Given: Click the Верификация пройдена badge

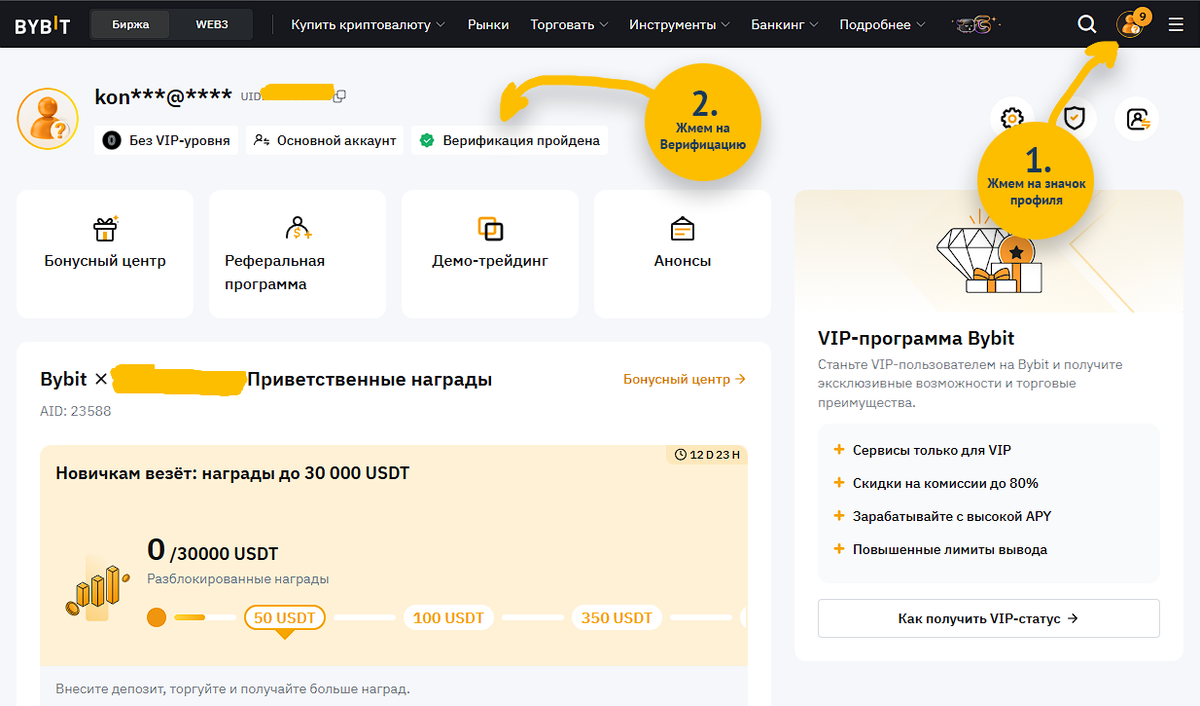Looking at the screenshot, I should (509, 140).
